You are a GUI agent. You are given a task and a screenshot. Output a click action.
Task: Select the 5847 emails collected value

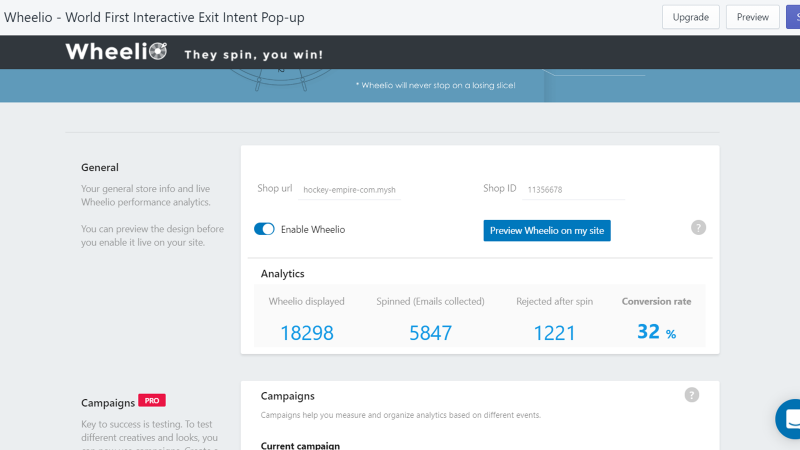(x=431, y=333)
